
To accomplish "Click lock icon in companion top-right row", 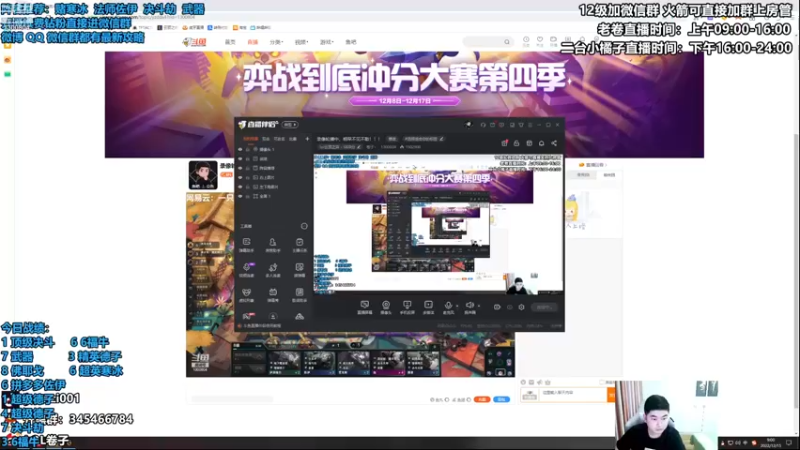I will (x=516, y=143).
